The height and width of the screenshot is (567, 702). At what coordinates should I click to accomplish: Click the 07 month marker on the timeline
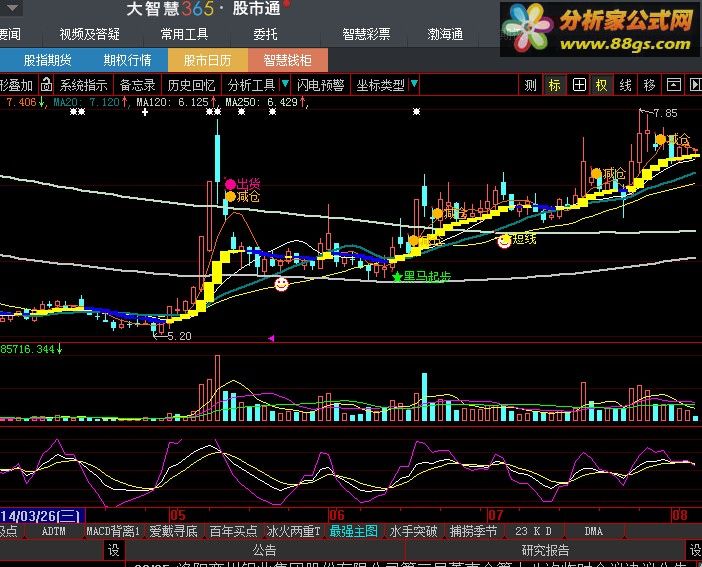point(495,515)
